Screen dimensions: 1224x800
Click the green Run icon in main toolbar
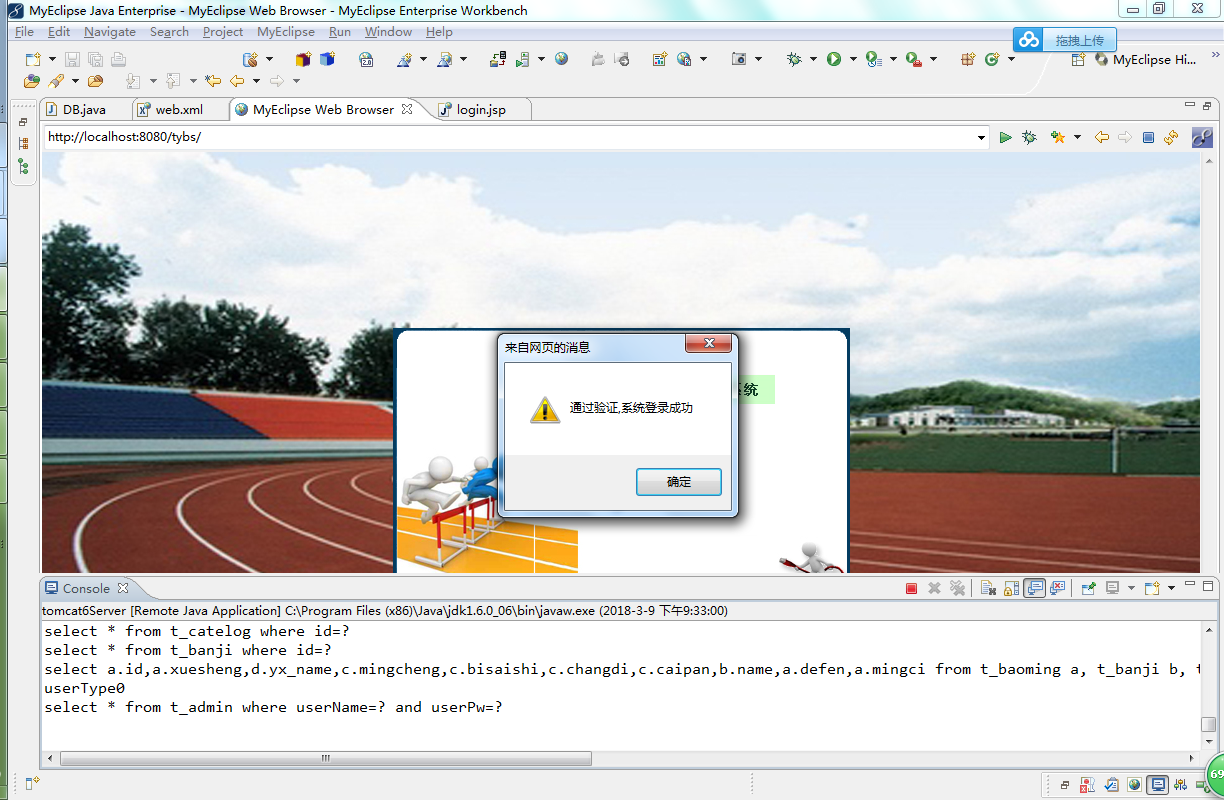click(834, 59)
